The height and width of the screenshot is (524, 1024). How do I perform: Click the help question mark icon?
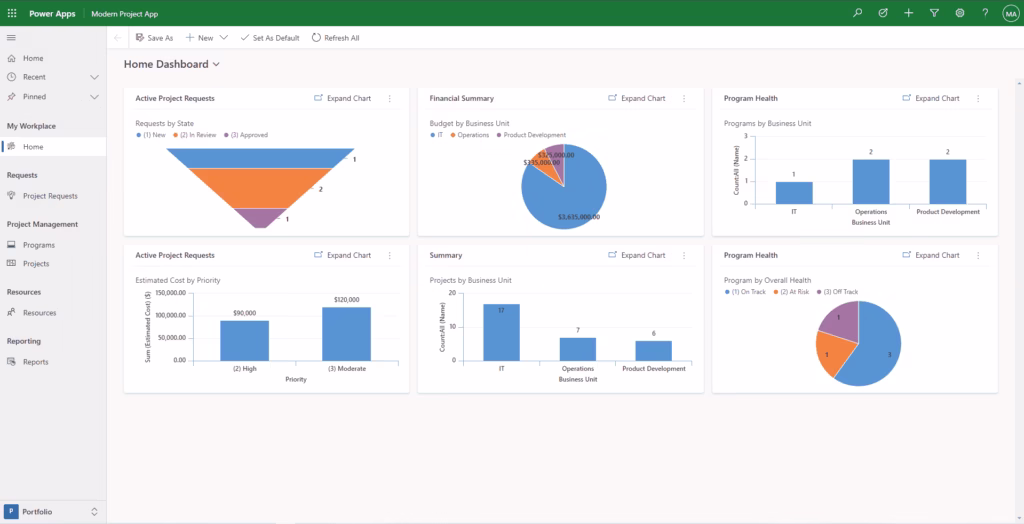[985, 13]
